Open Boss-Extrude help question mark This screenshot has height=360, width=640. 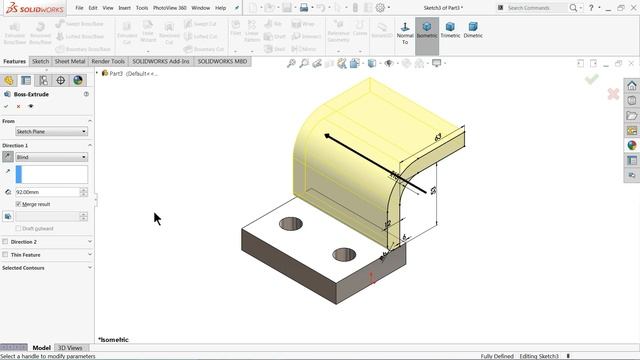pos(86,94)
